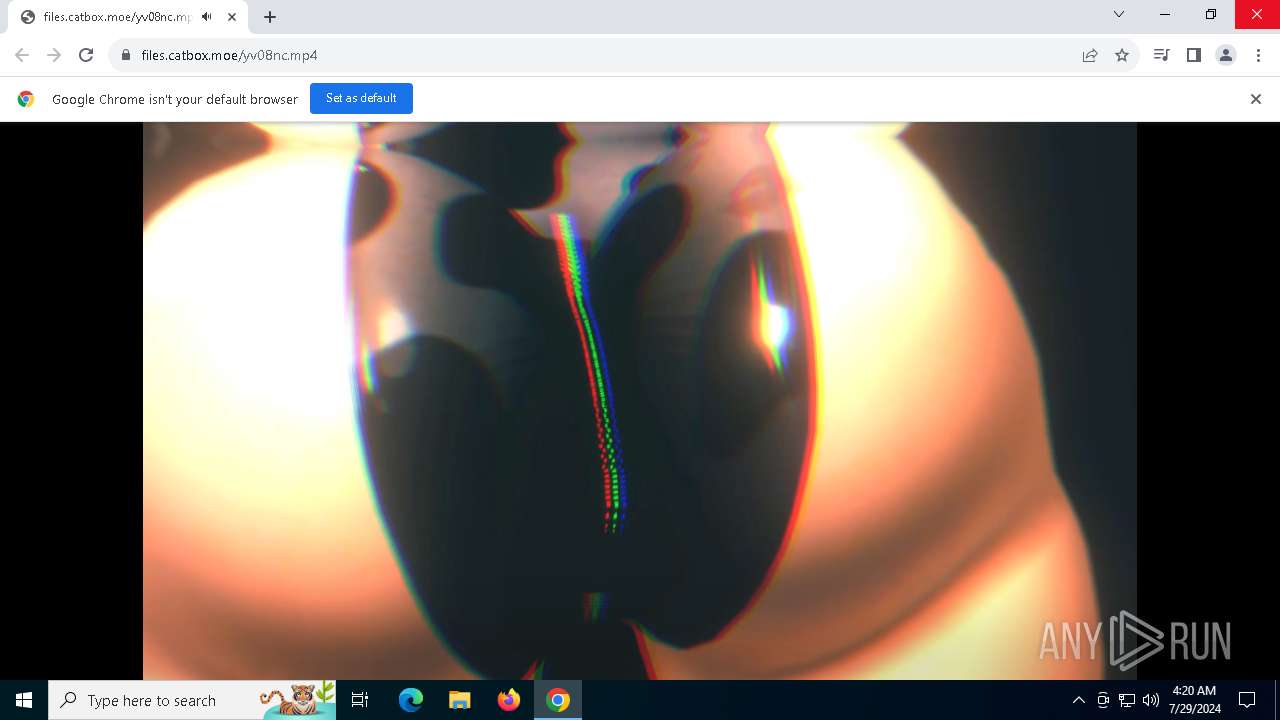Open the tab search chevron
1280x720 pixels.
1119,14
